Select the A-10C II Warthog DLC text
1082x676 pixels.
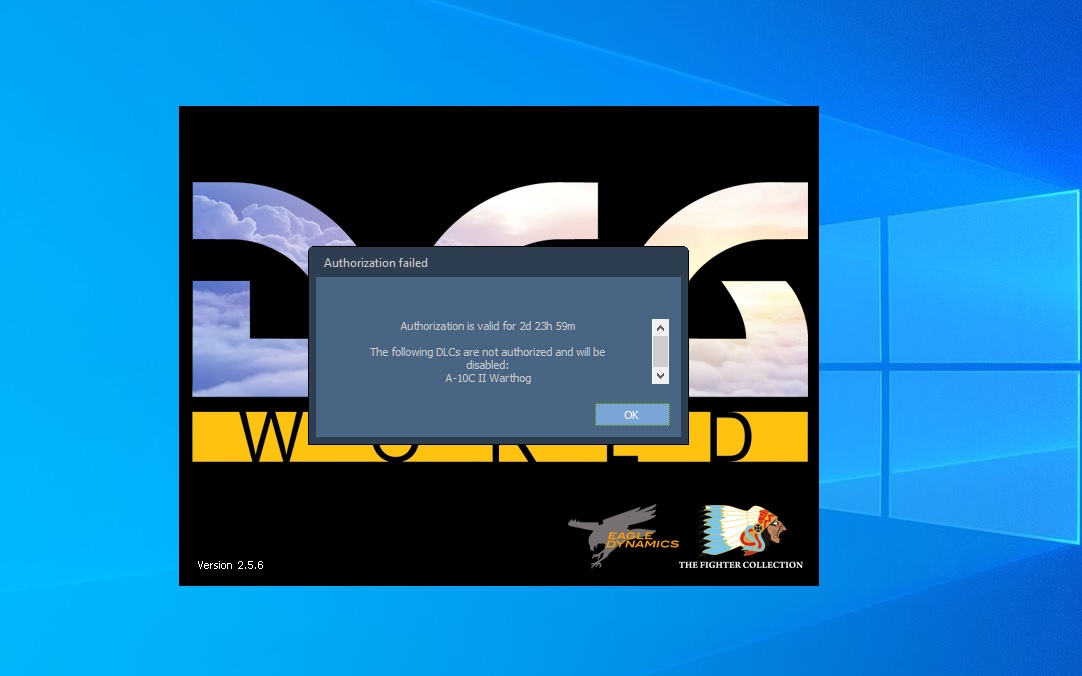[x=488, y=378]
